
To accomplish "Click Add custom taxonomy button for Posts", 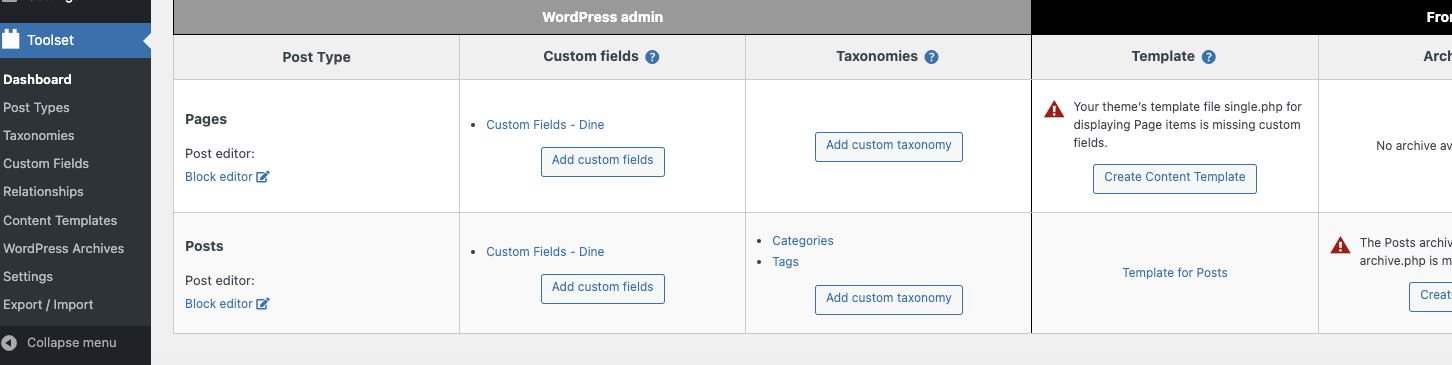I will (889, 299).
